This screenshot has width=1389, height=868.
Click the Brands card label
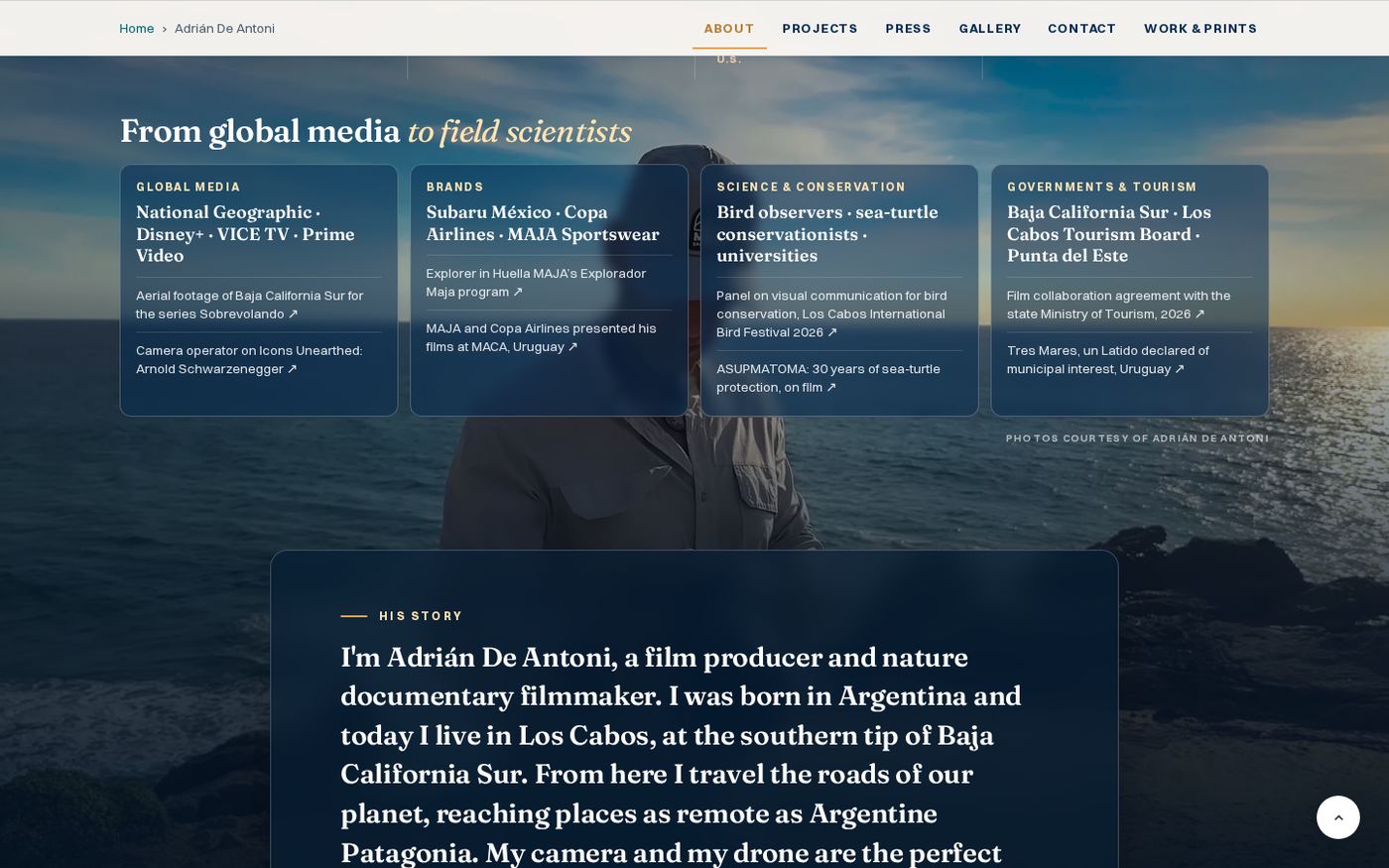click(x=455, y=186)
